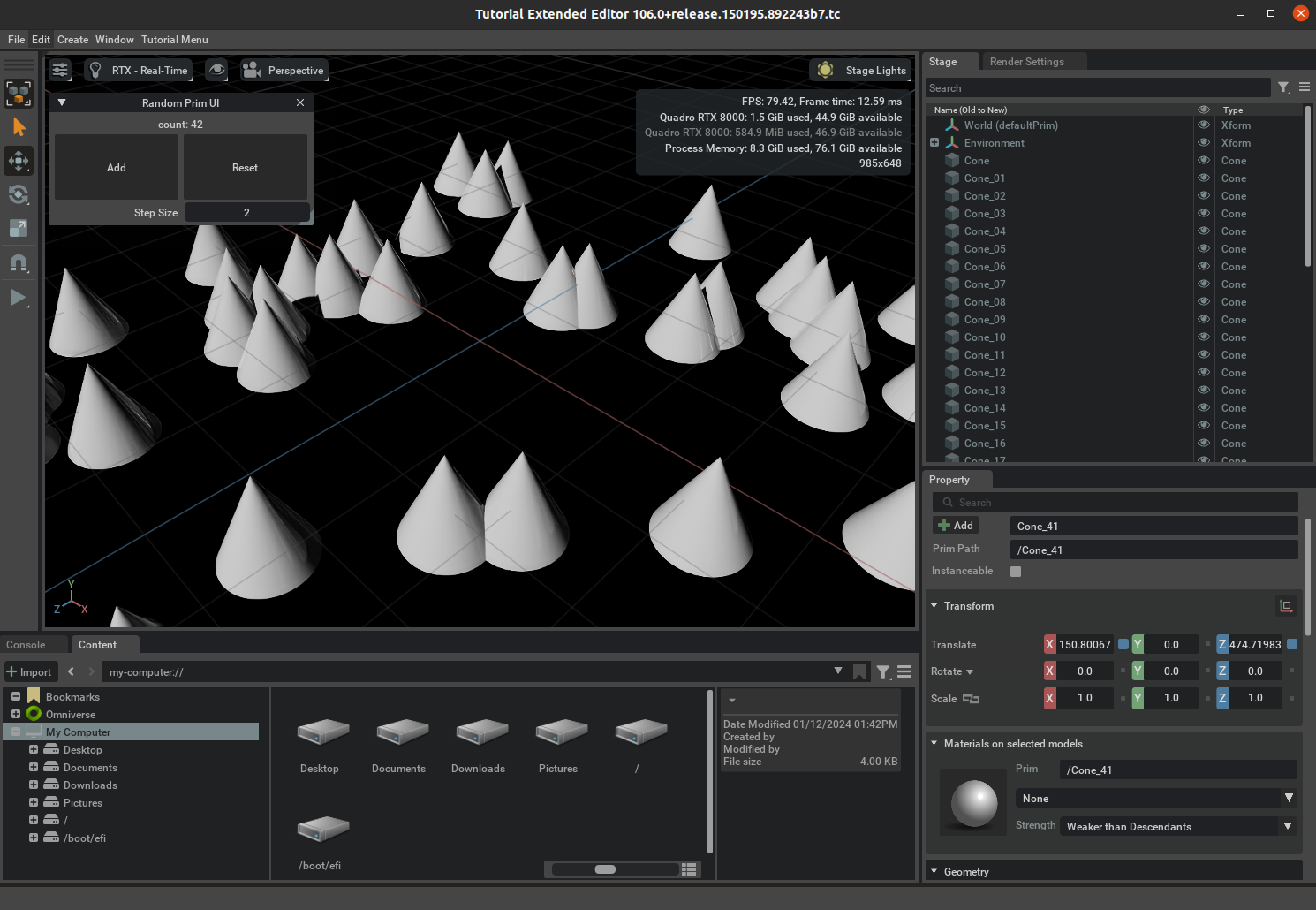Select the Move tool in left toolbar
The width and height of the screenshot is (1316, 910).
click(x=18, y=161)
